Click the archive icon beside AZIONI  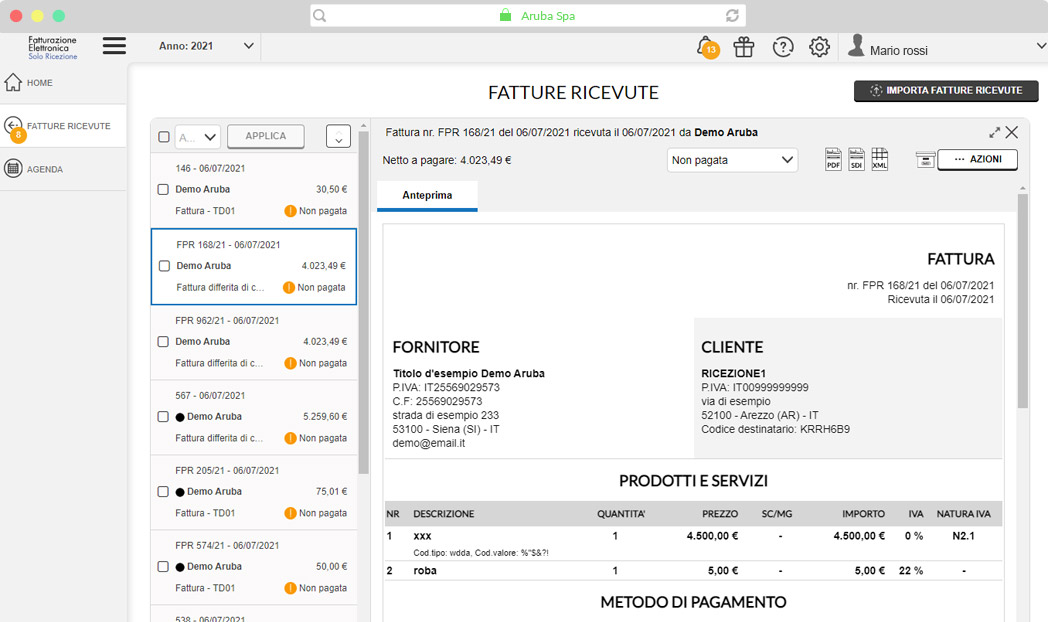coord(925,160)
